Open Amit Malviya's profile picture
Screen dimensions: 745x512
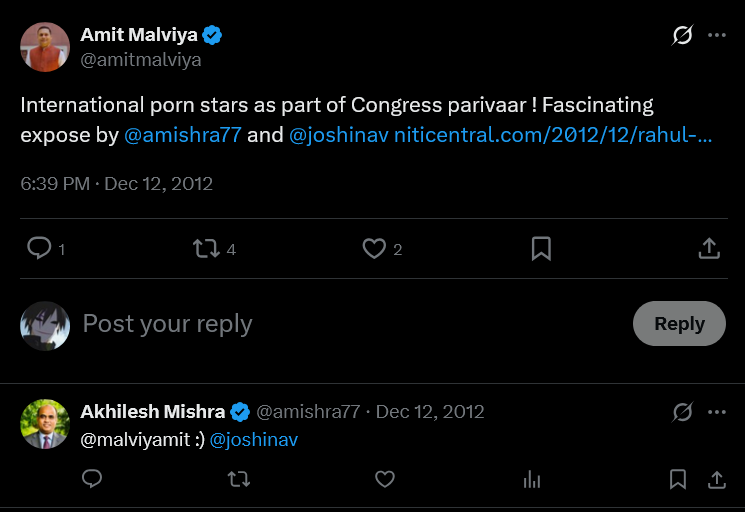coord(45,47)
